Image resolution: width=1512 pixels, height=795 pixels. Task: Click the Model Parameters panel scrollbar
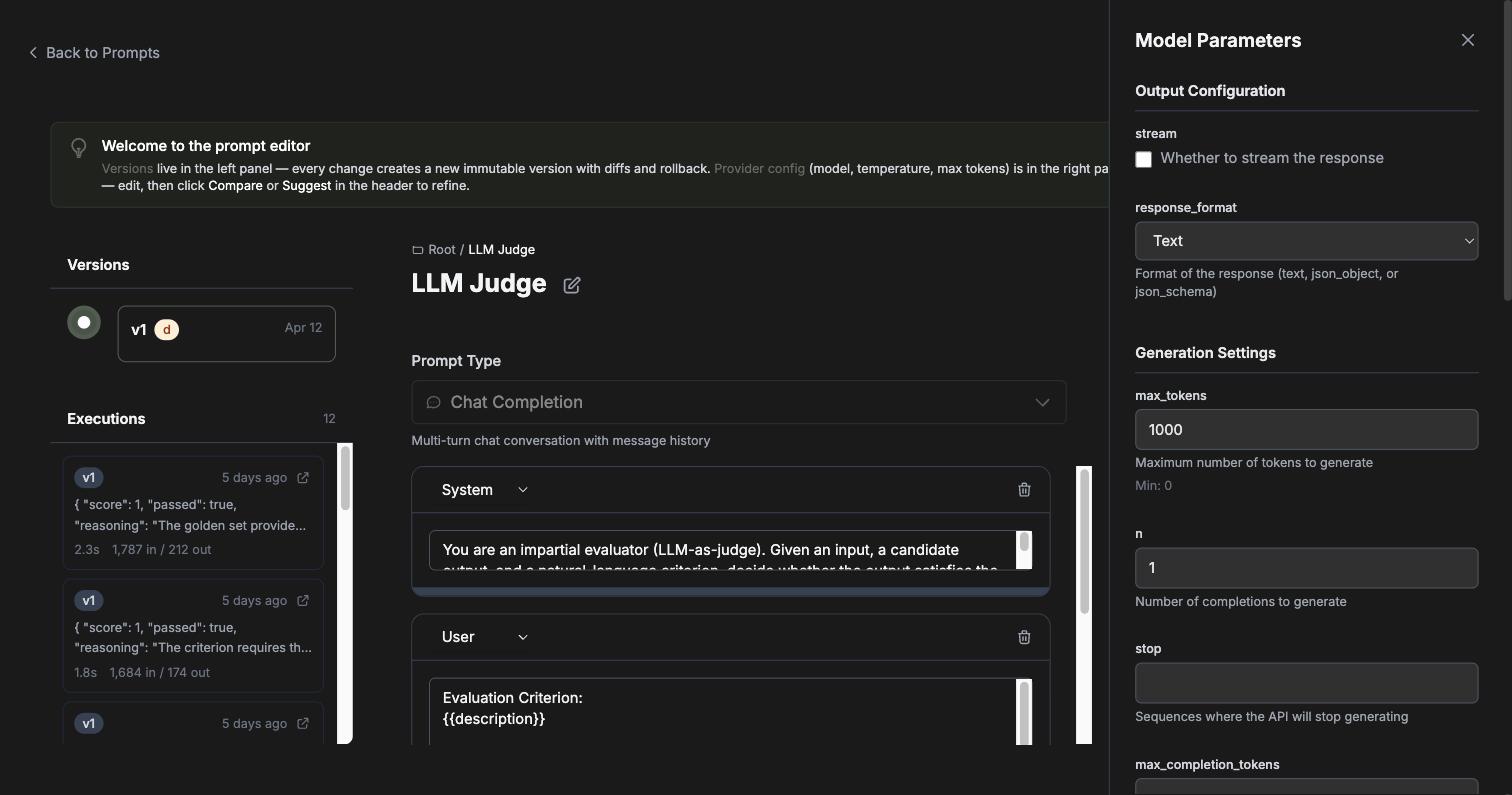pyautogui.click(x=1507, y=150)
